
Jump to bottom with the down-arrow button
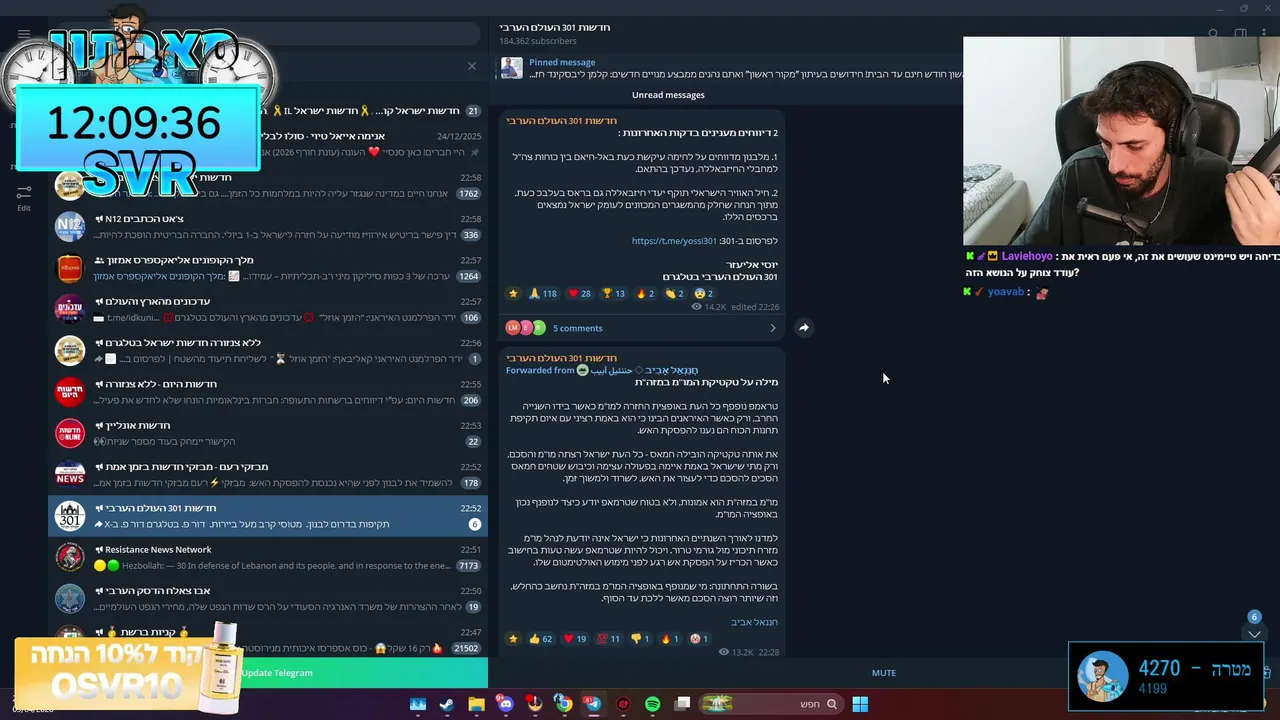(1254, 634)
